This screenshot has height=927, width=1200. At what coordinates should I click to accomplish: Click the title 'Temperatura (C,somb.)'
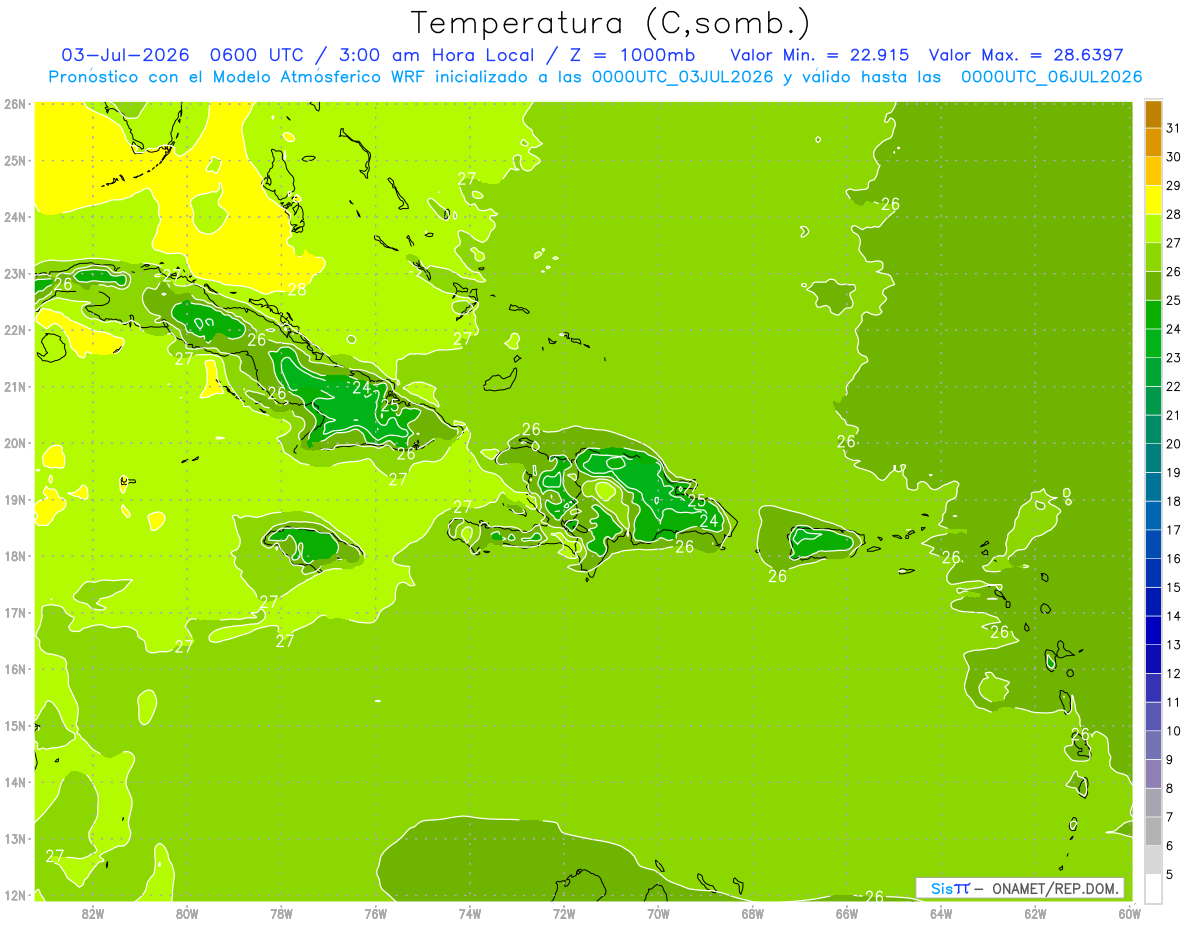611,24
